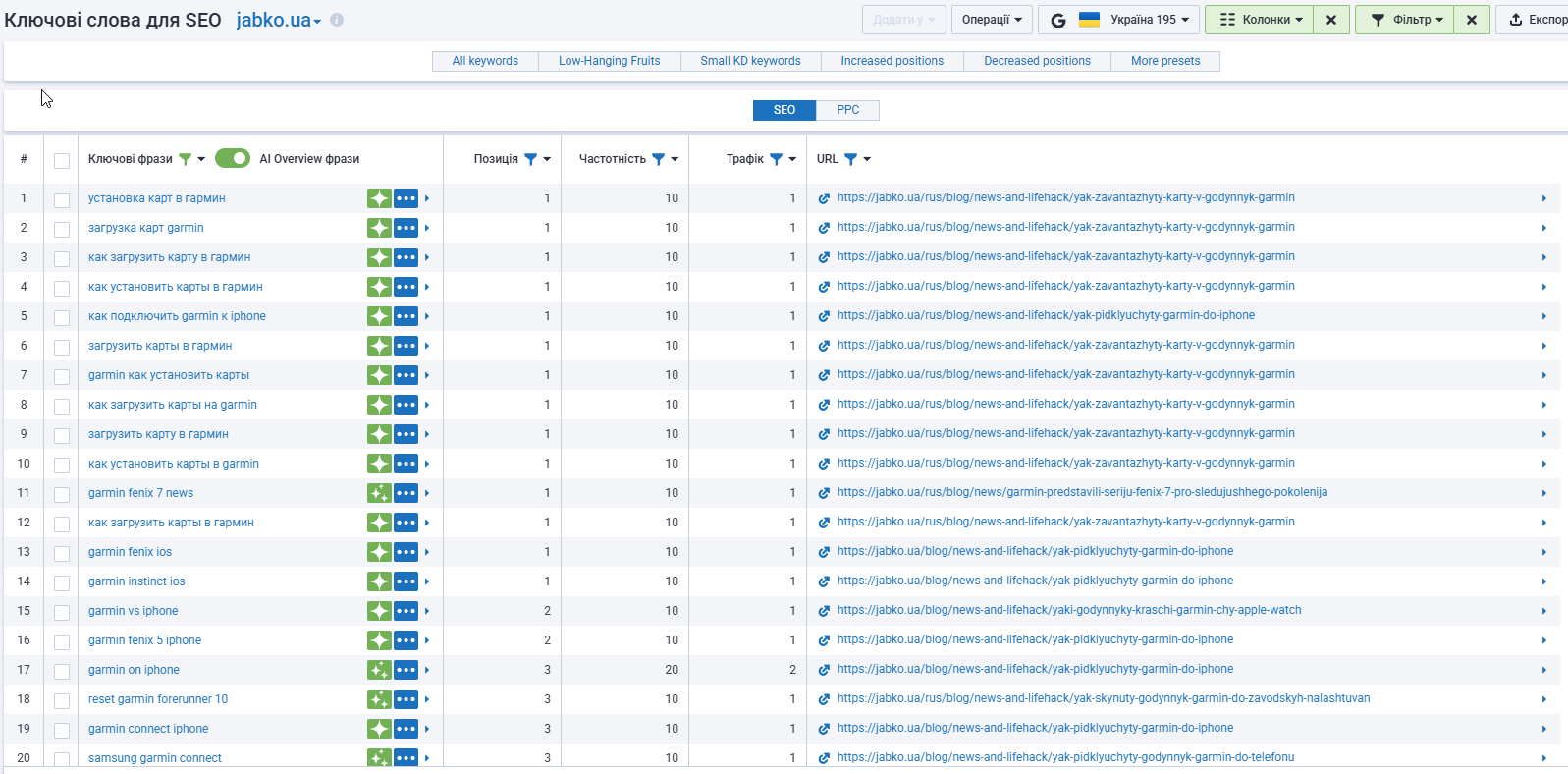The image size is (1568, 774).
Task: Click frequency value 20 for 'garmin on iphone'
Action: click(672, 670)
